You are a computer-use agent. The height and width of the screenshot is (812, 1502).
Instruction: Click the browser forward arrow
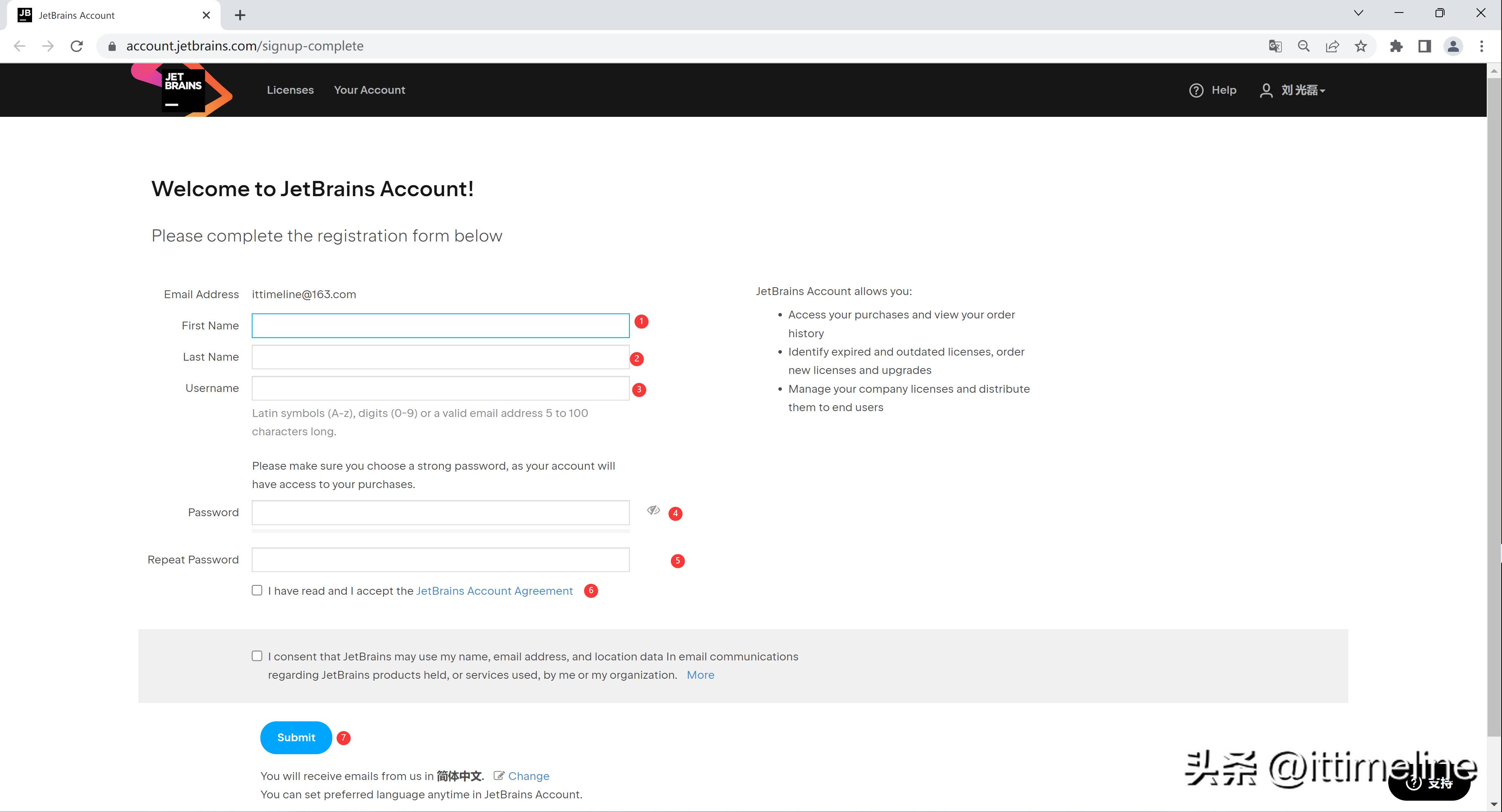48,46
